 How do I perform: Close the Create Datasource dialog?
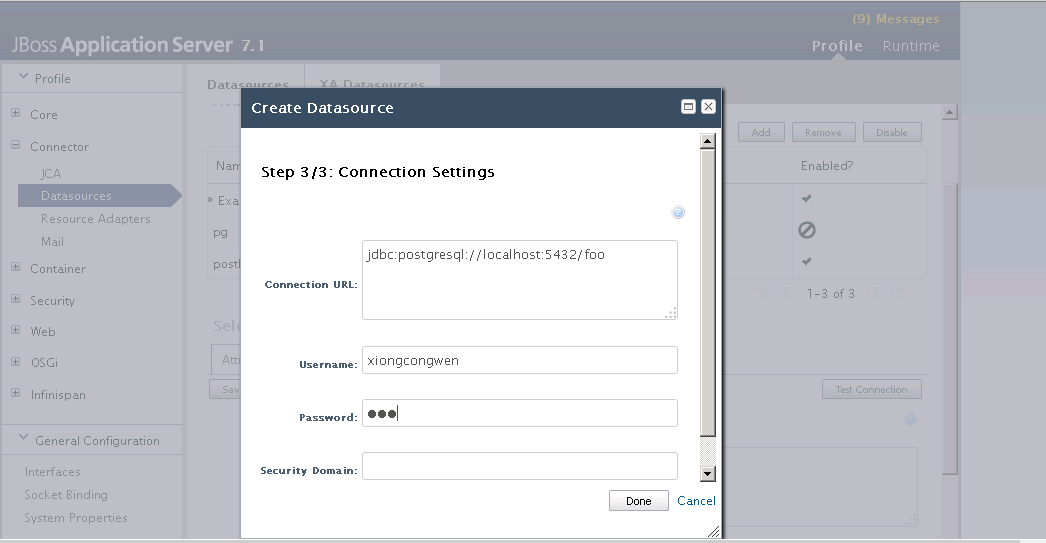click(x=708, y=107)
